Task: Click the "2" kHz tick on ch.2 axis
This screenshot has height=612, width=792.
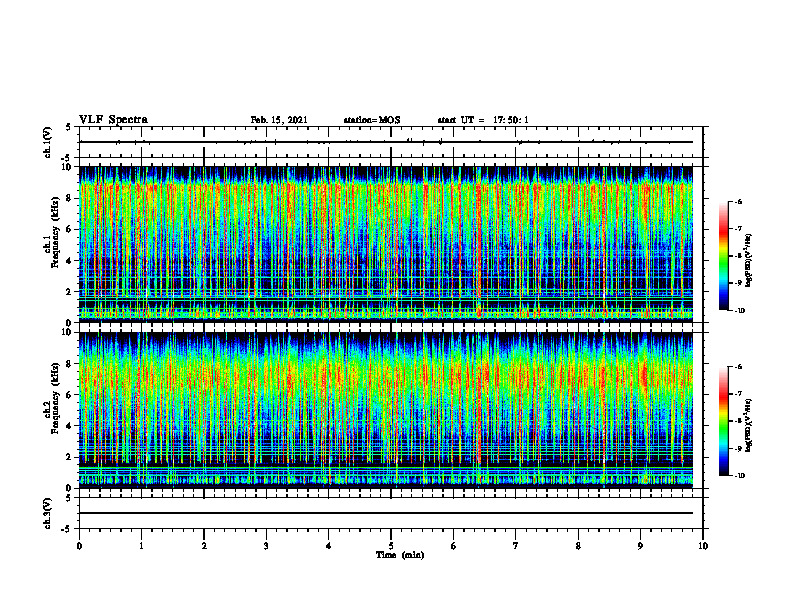Action: [70, 457]
